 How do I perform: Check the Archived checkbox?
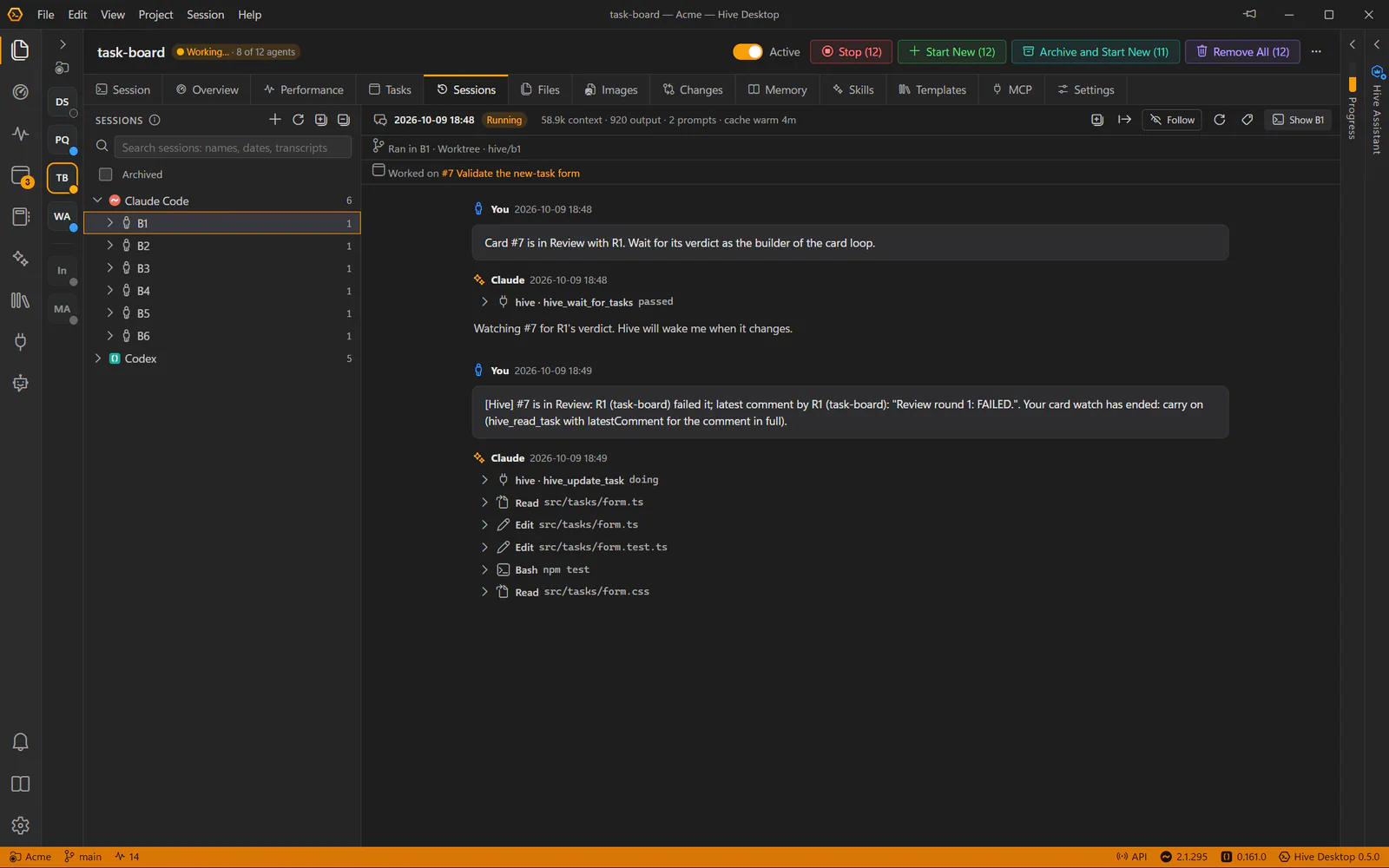[106, 174]
